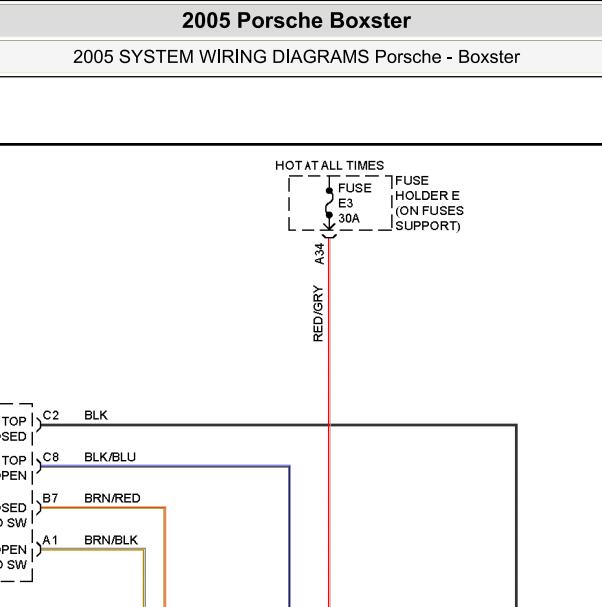Select the 'RED/GRY' vertical wire label
Viewport: 602px width, 607px height.
[318, 314]
